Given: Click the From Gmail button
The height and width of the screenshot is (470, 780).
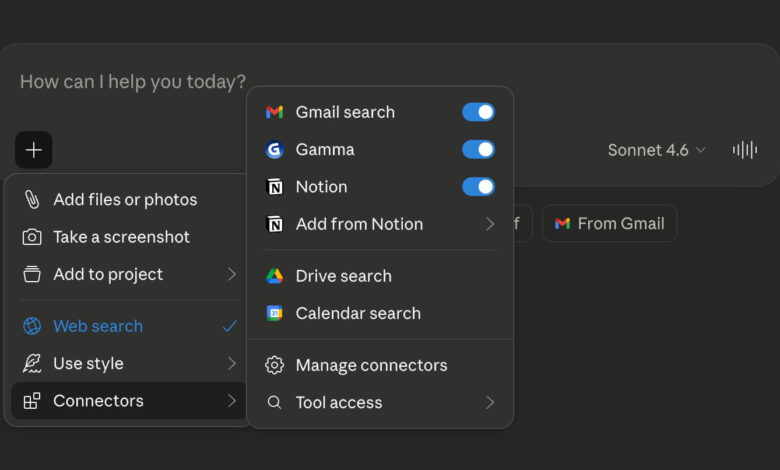Looking at the screenshot, I should [609, 223].
